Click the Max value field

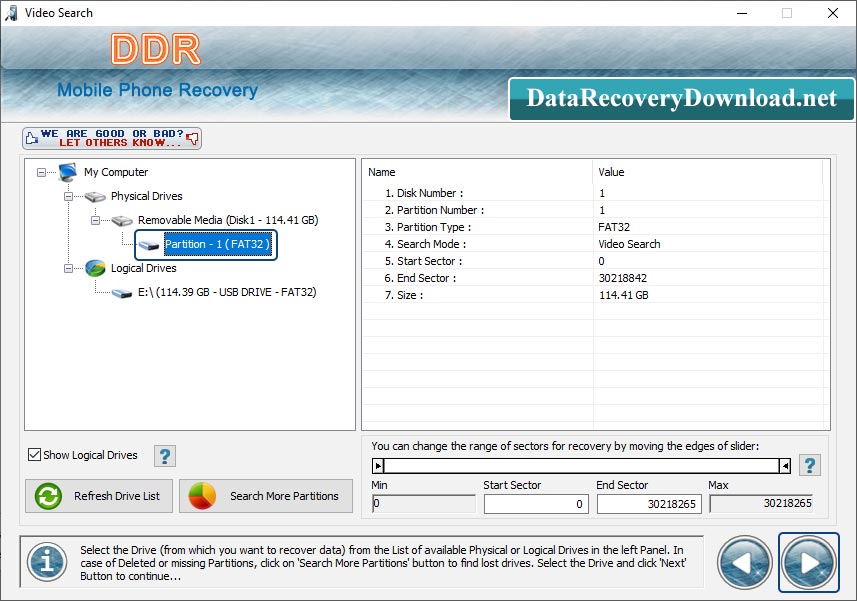pos(761,503)
